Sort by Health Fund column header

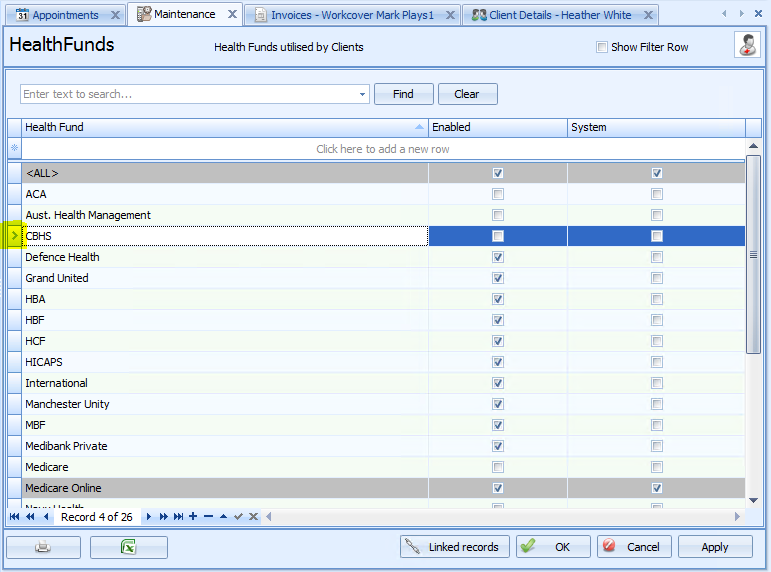tap(225, 127)
